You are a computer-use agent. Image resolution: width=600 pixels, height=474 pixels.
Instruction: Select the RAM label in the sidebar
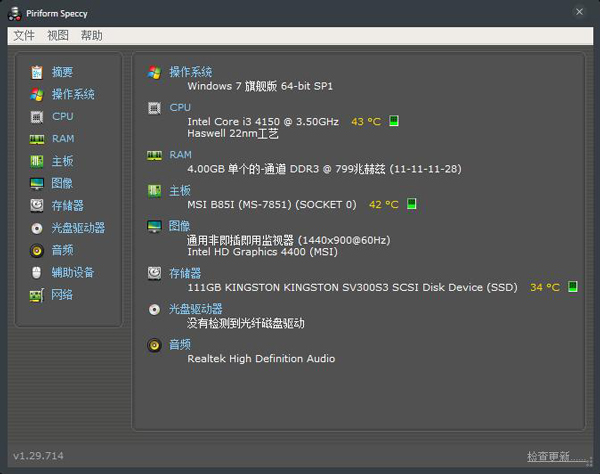(63, 138)
